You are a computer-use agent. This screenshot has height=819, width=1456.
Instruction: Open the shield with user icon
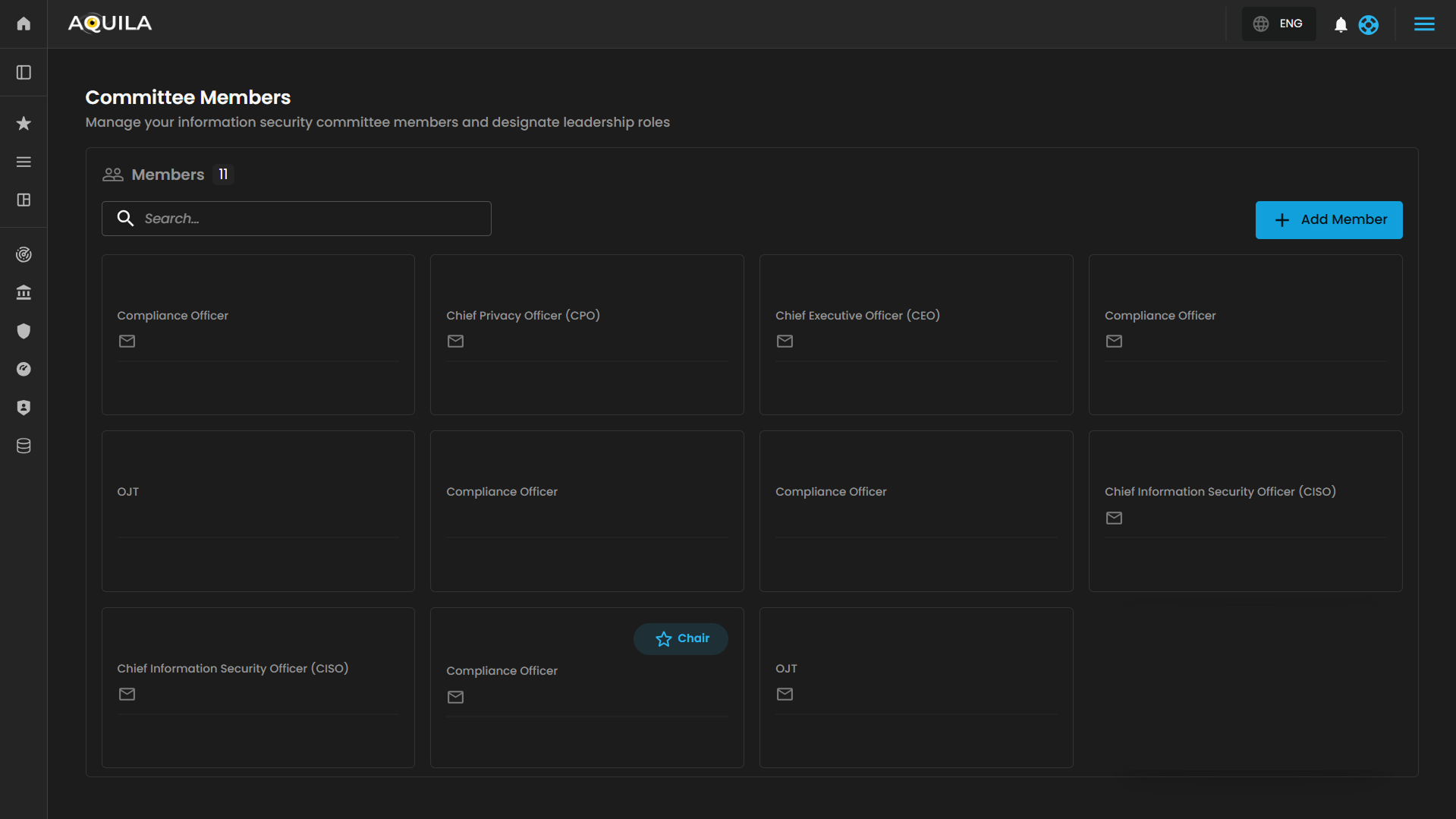coord(24,408)
